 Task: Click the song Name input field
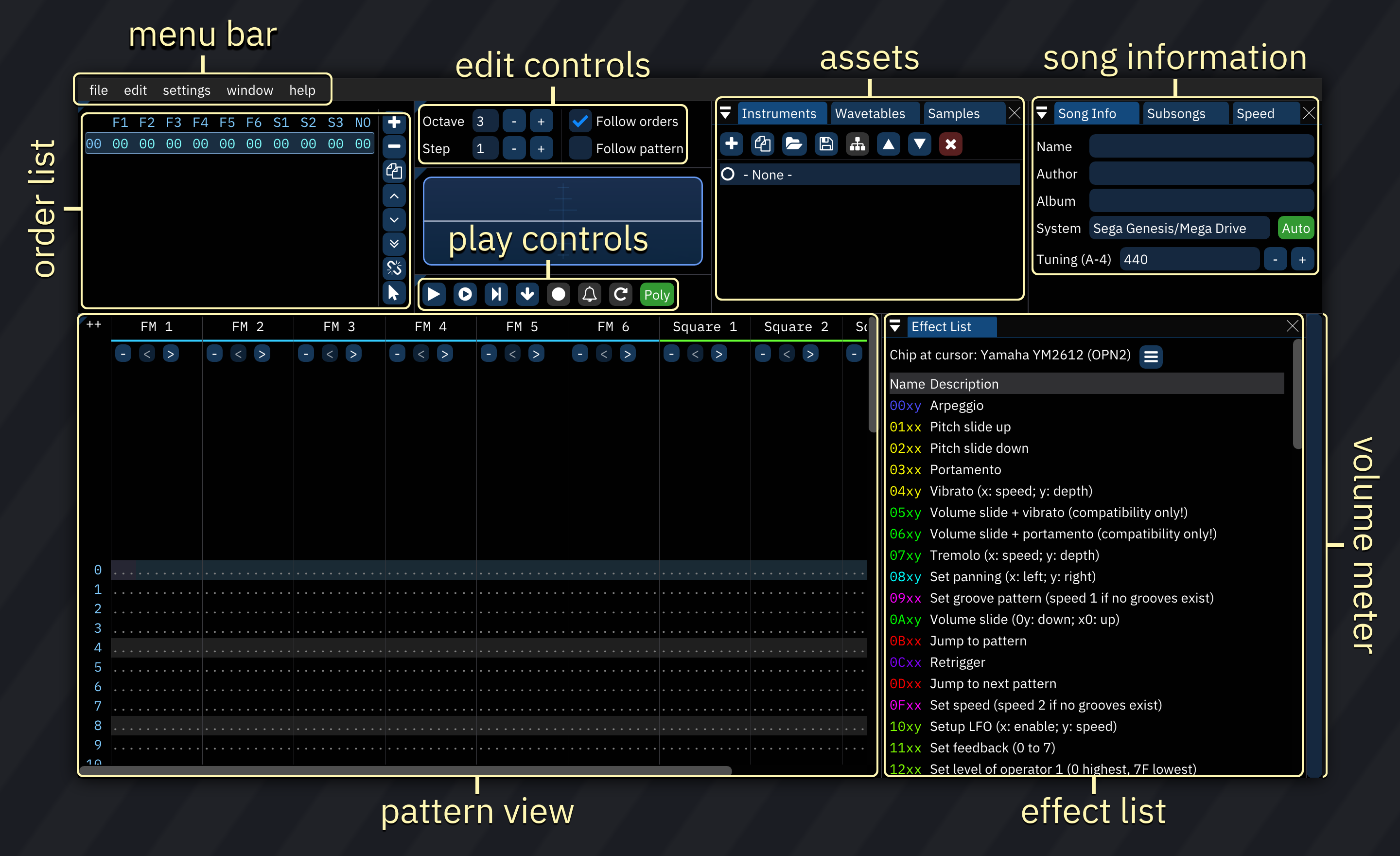(1201, 146)
